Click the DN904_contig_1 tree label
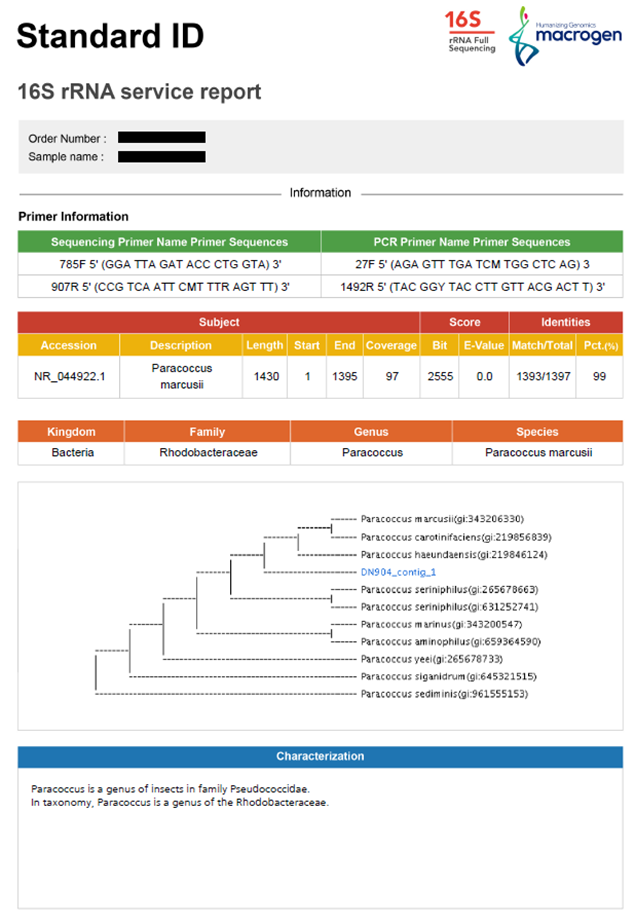635x923 pixels. pyautogui.click(x=398, y=572)
